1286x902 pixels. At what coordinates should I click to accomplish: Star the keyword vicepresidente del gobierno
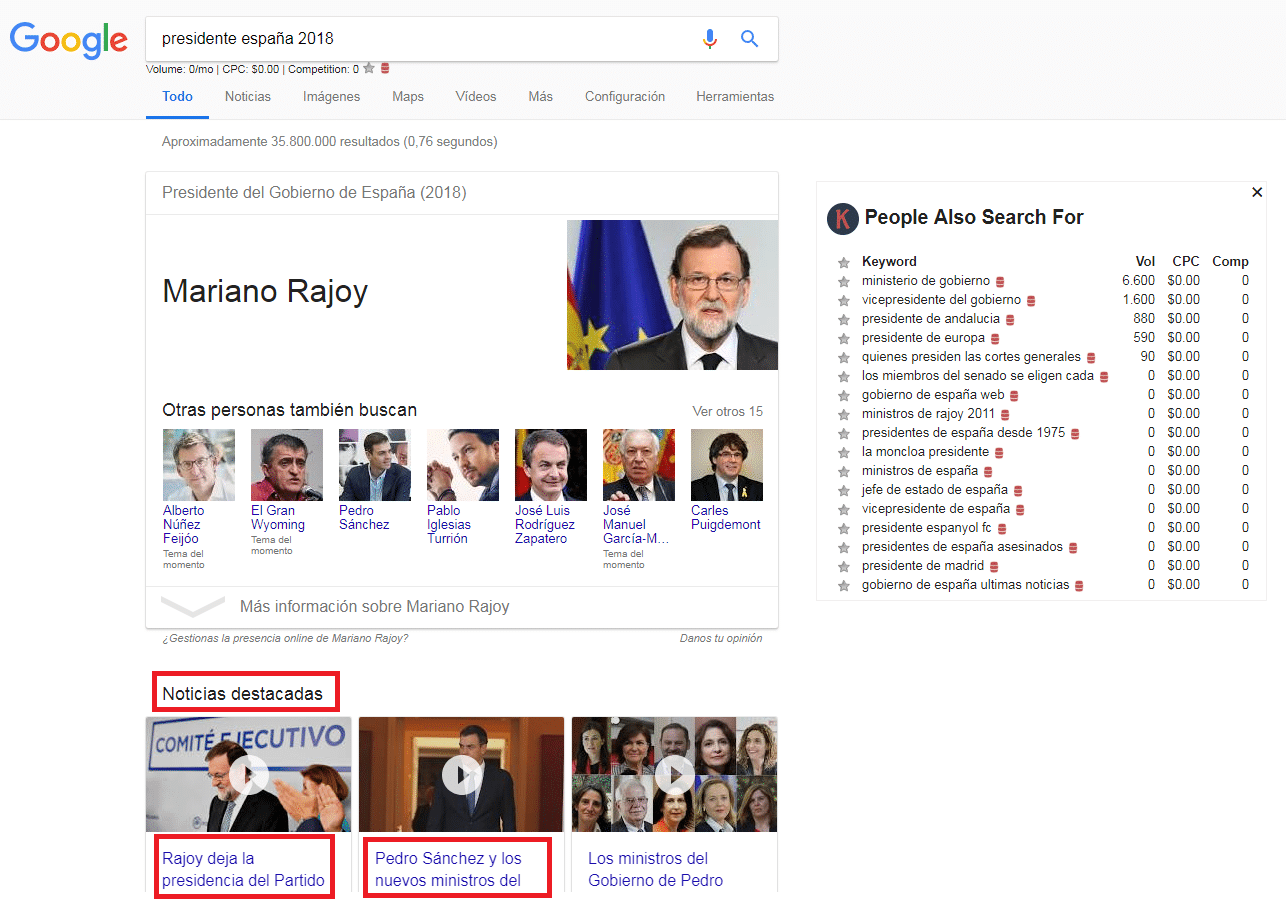click(844, 300)
